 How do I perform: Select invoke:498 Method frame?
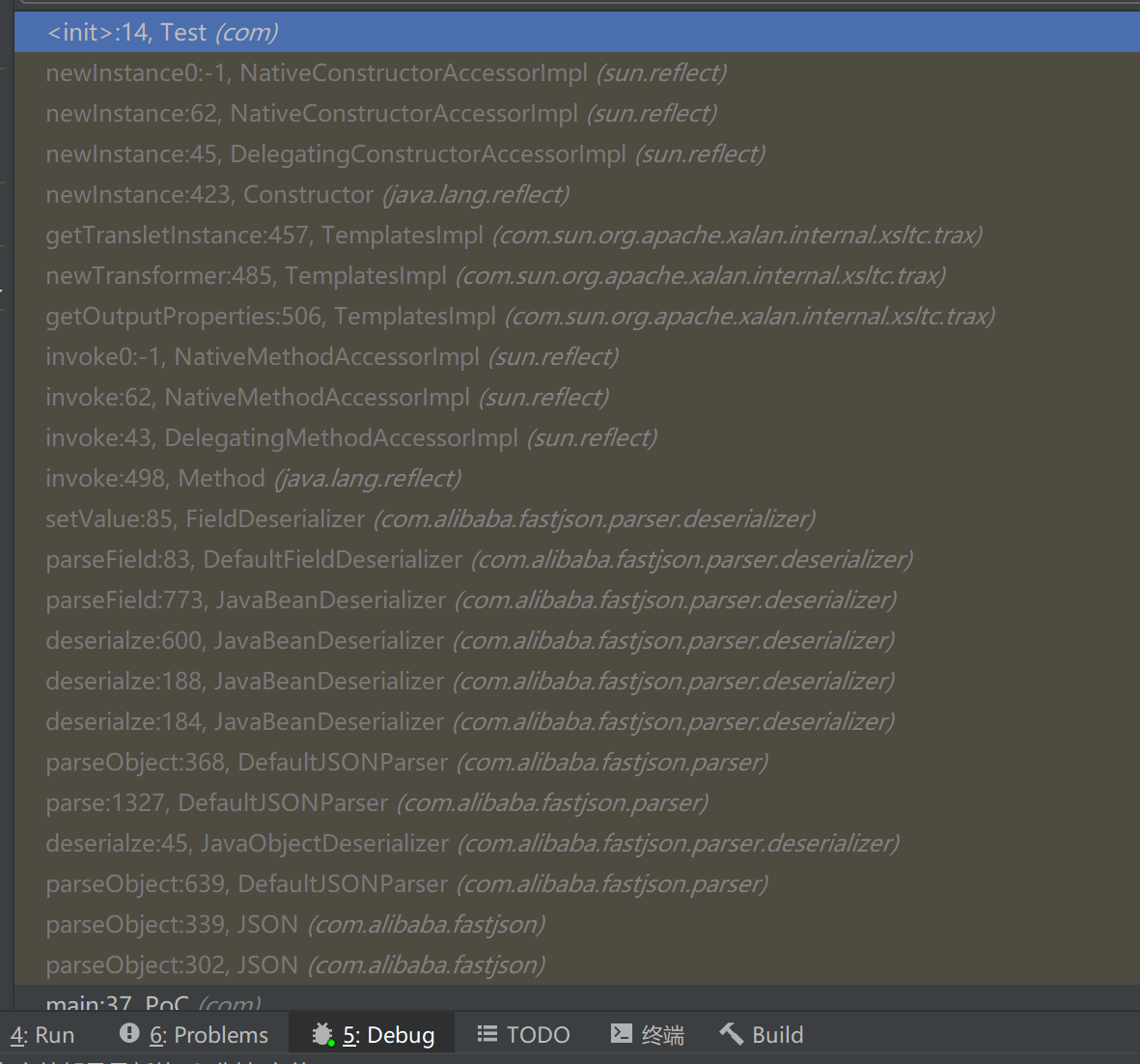point(577,479)
